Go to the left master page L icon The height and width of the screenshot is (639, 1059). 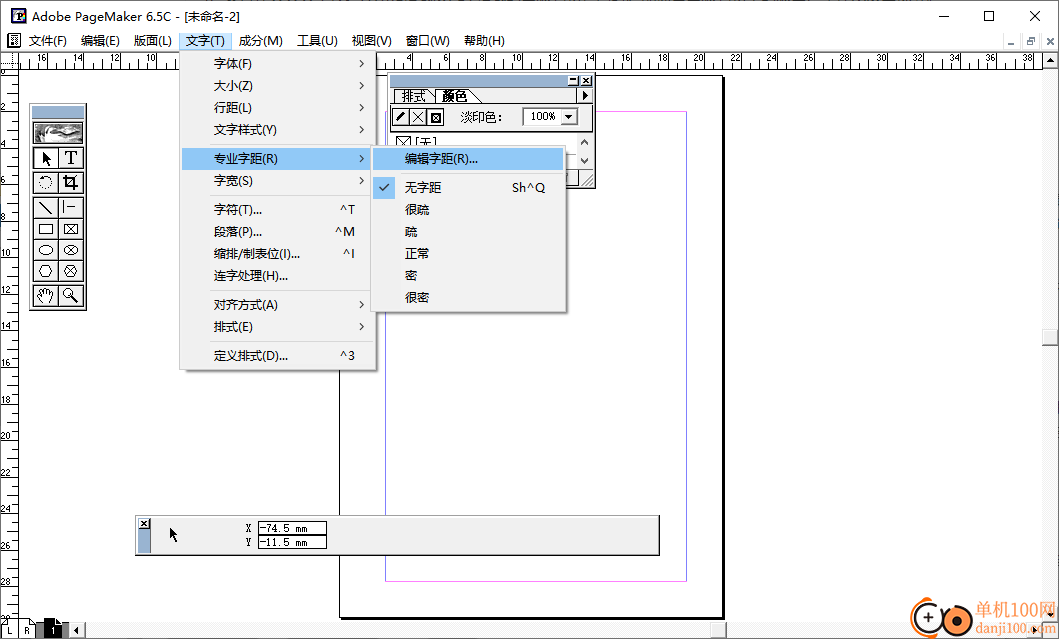(x=9, y=630)
